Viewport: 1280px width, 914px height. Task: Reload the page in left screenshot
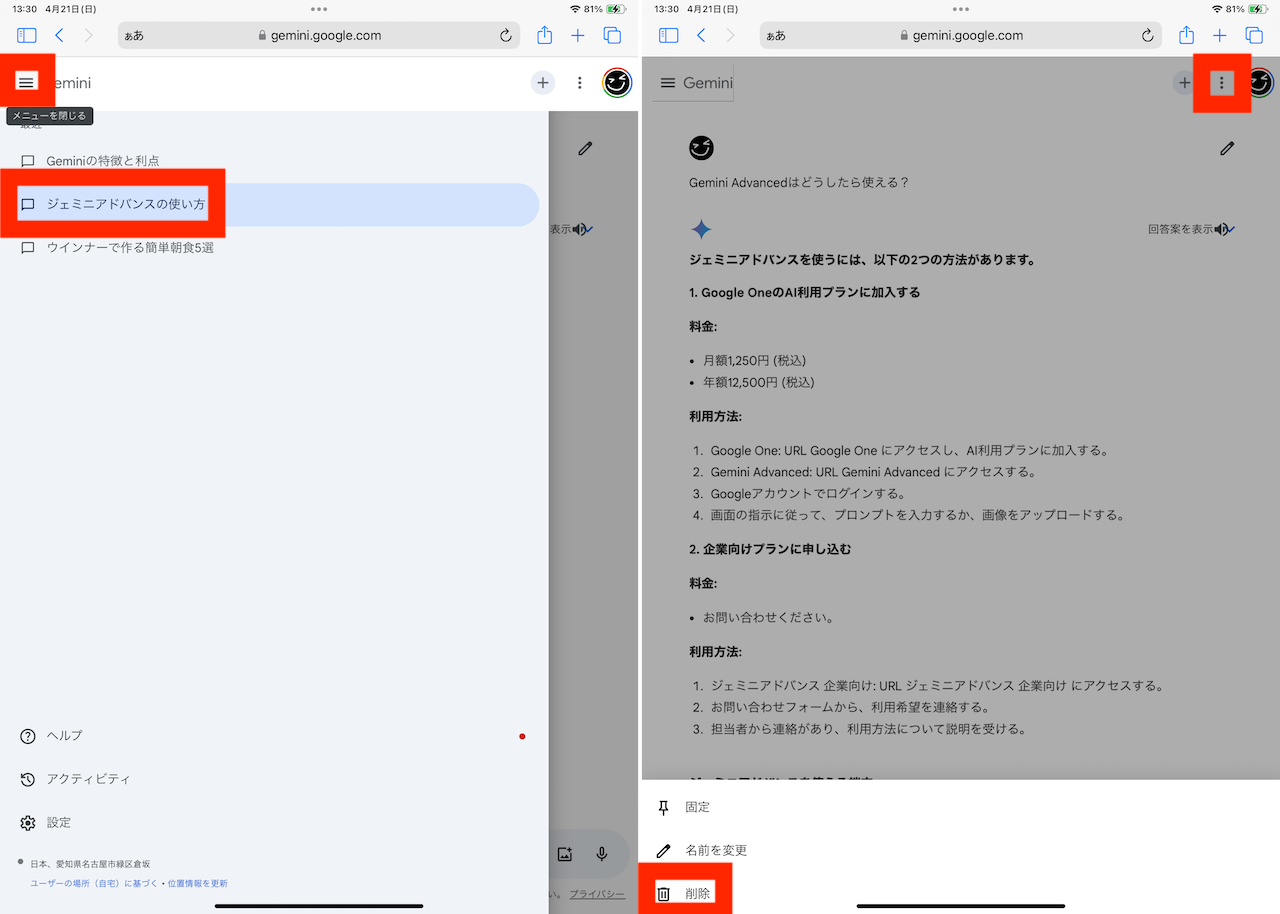pyautogui.click(x=506, y=35)
